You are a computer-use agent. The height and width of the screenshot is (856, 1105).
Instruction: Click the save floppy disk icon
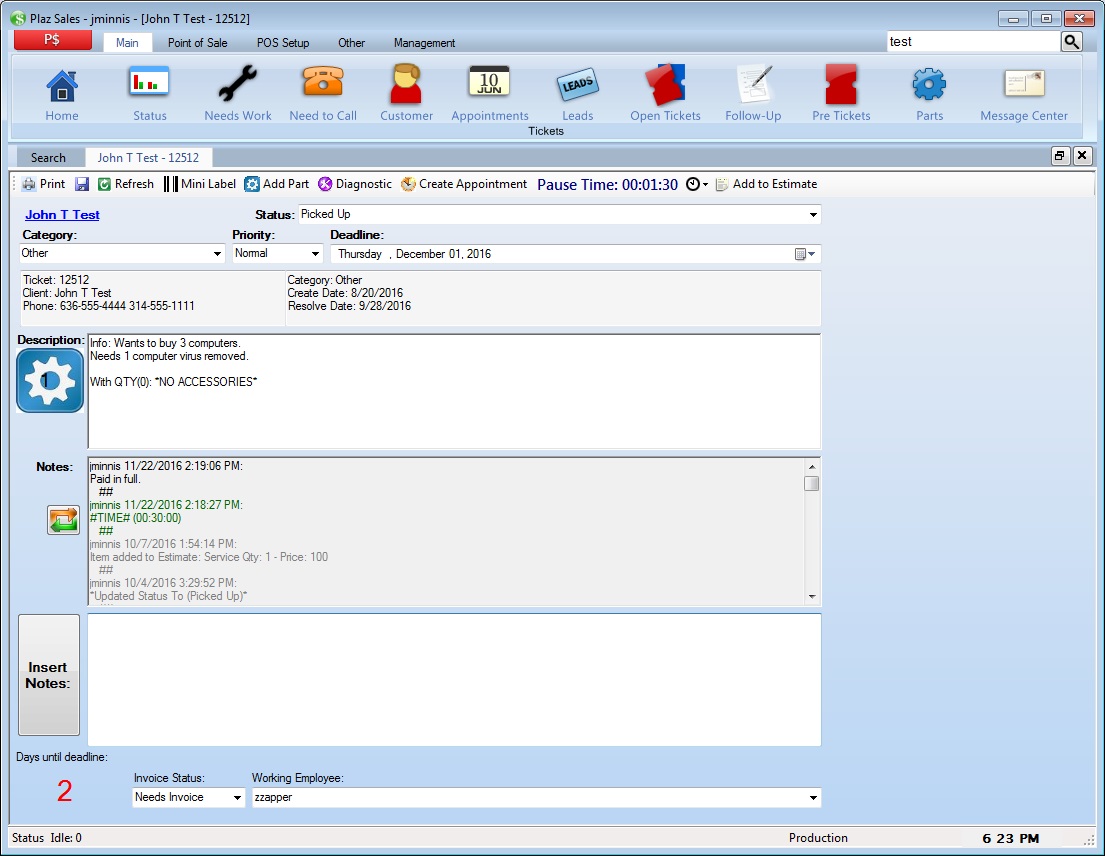tap(82, 184)
